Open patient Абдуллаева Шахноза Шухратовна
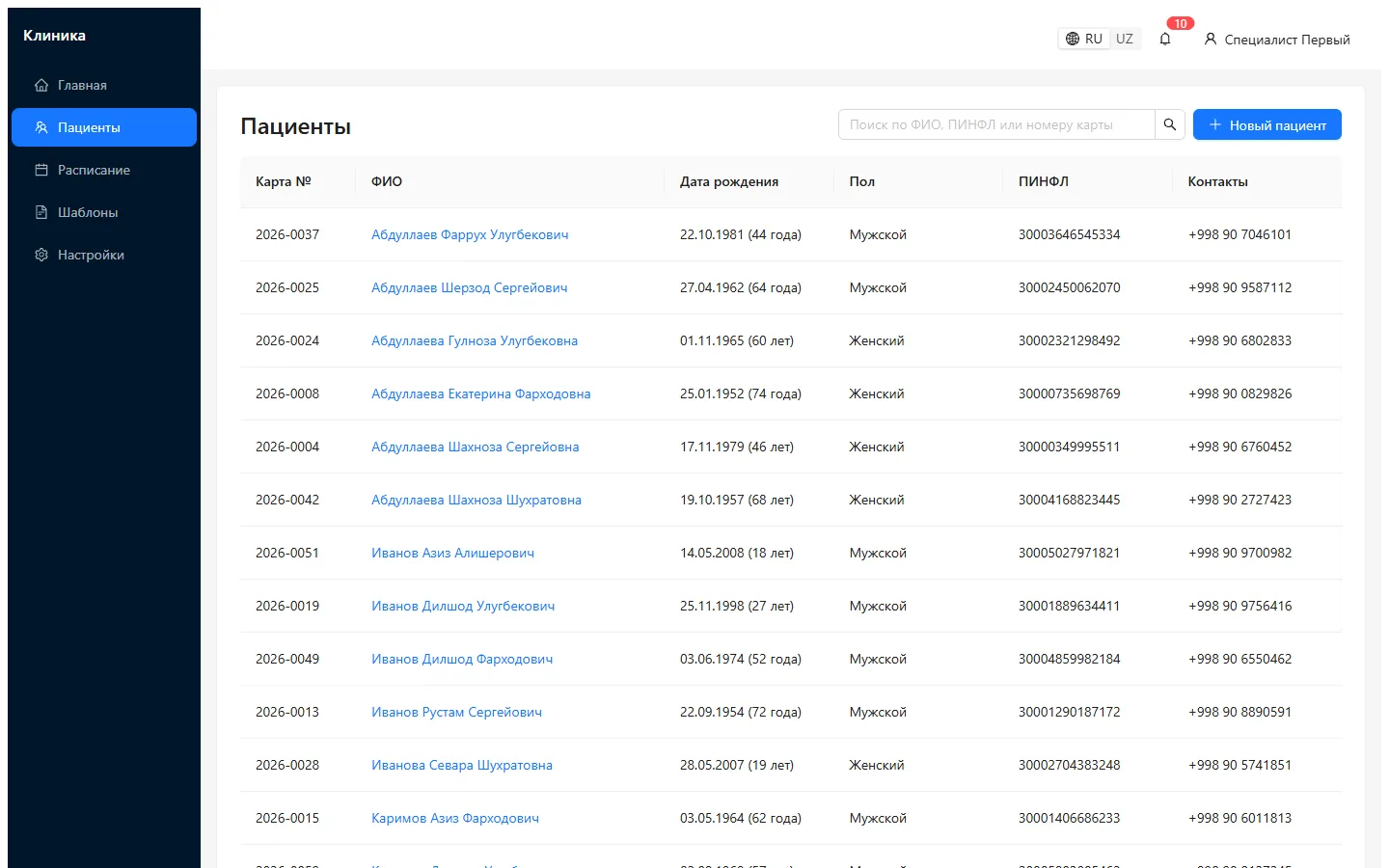This screenshot has height=868, width=1389. point(477,500)
